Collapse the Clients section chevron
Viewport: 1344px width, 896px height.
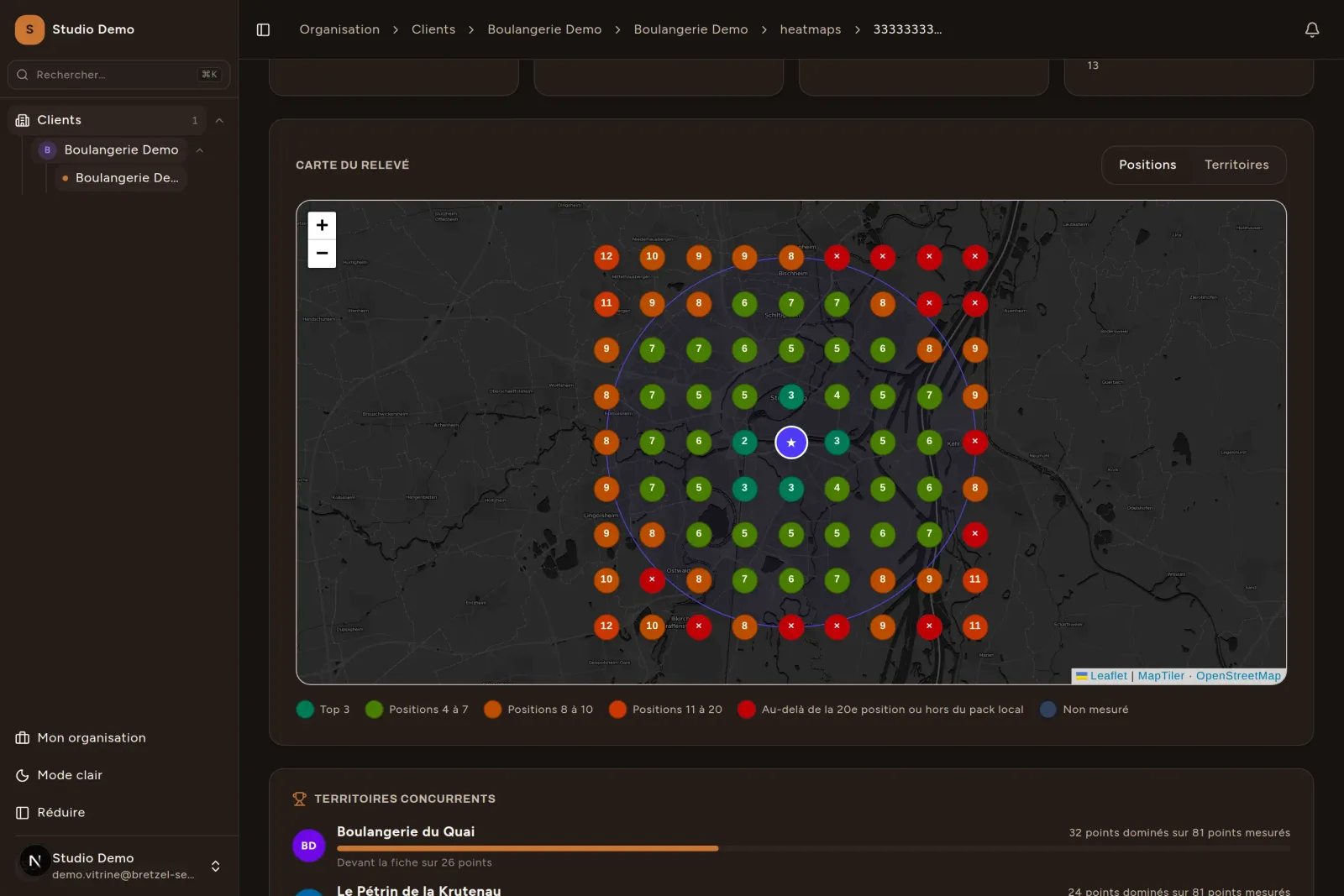pos(219,120)
